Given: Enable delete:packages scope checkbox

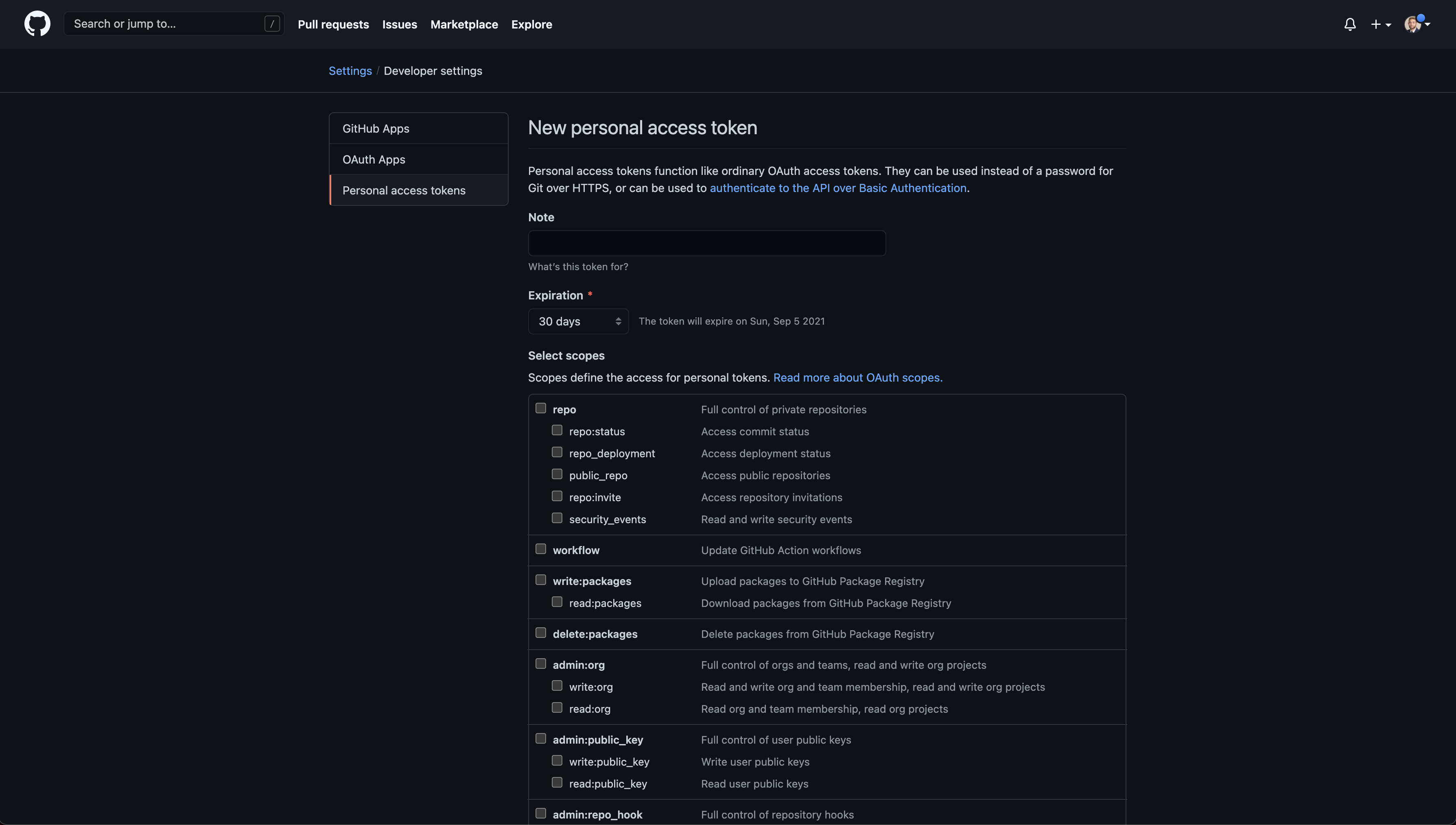Looking at the screenshot, I should [541, 633].
